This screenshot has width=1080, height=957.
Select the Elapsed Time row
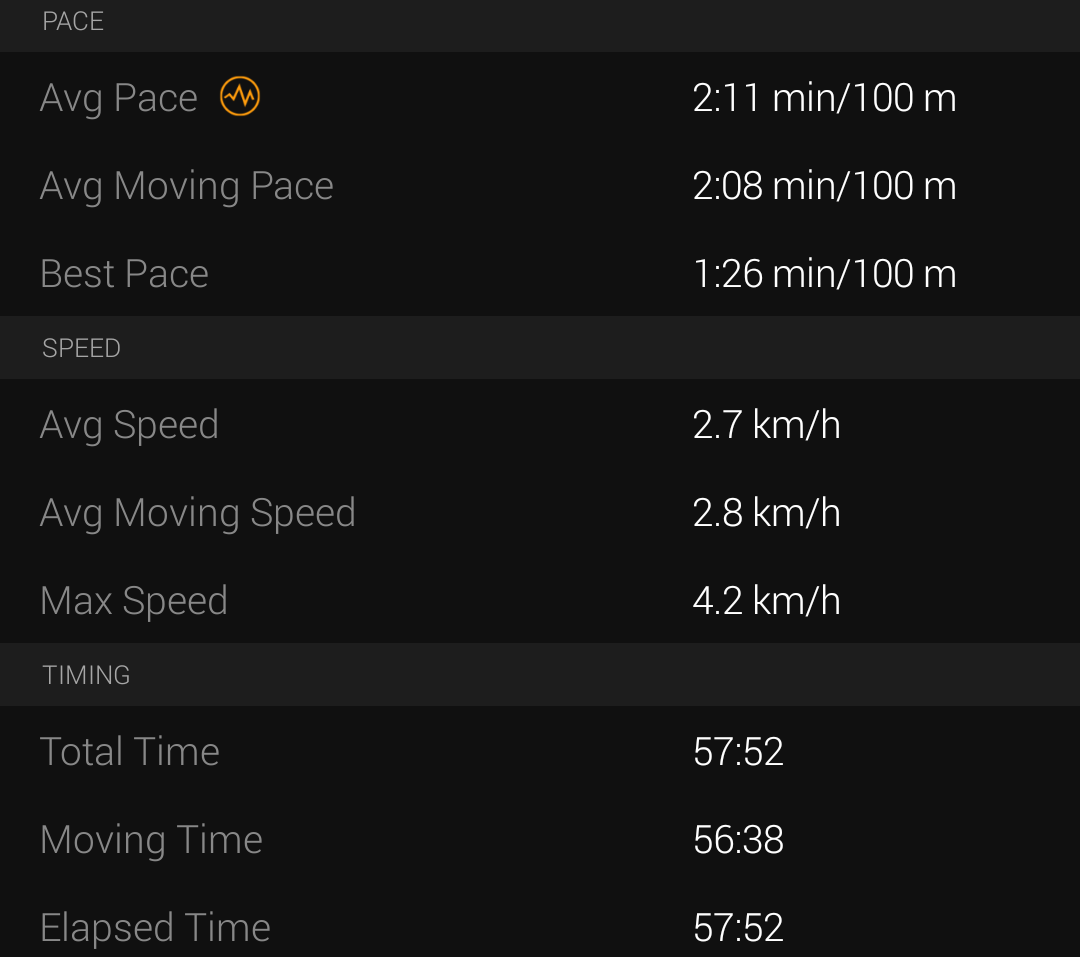tap(540, 927)
